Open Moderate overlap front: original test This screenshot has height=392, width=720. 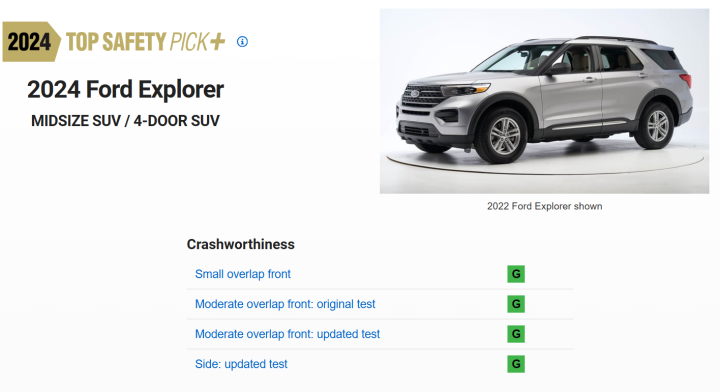[285, 304]
